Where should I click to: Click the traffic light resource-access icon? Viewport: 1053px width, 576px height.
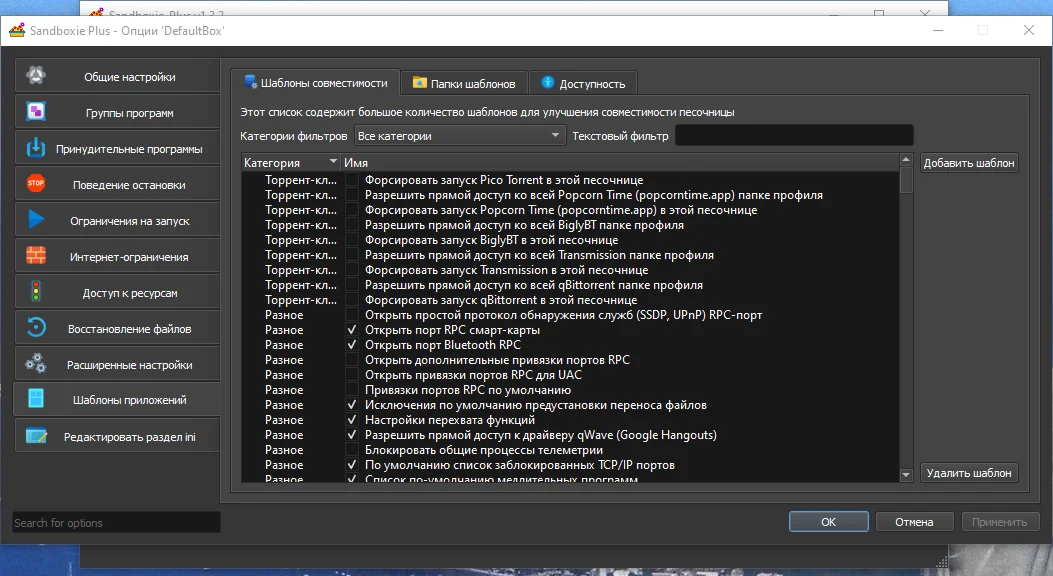(36, 291)
